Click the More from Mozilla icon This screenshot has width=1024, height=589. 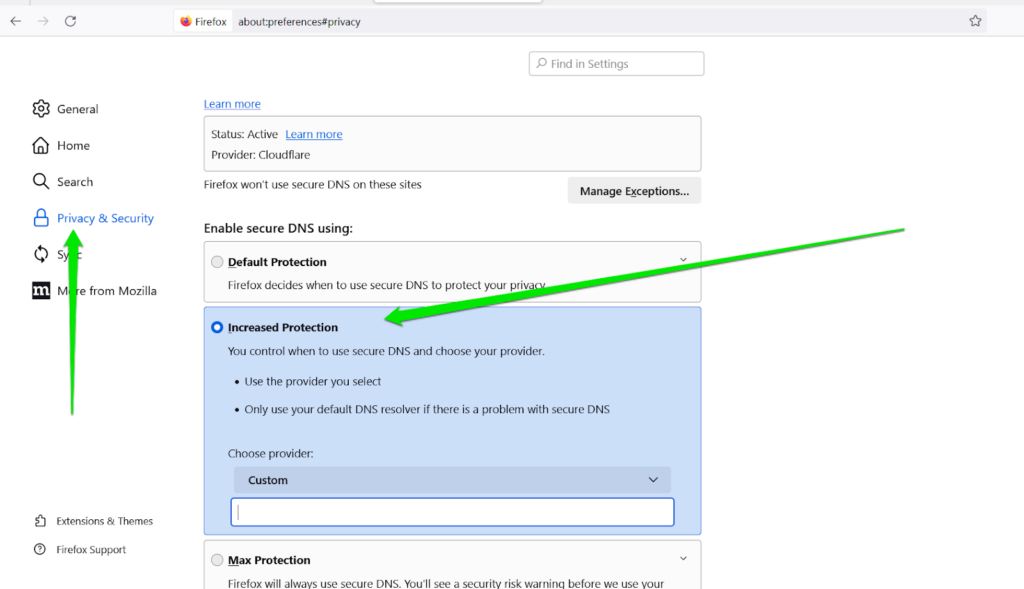(41, 290)
